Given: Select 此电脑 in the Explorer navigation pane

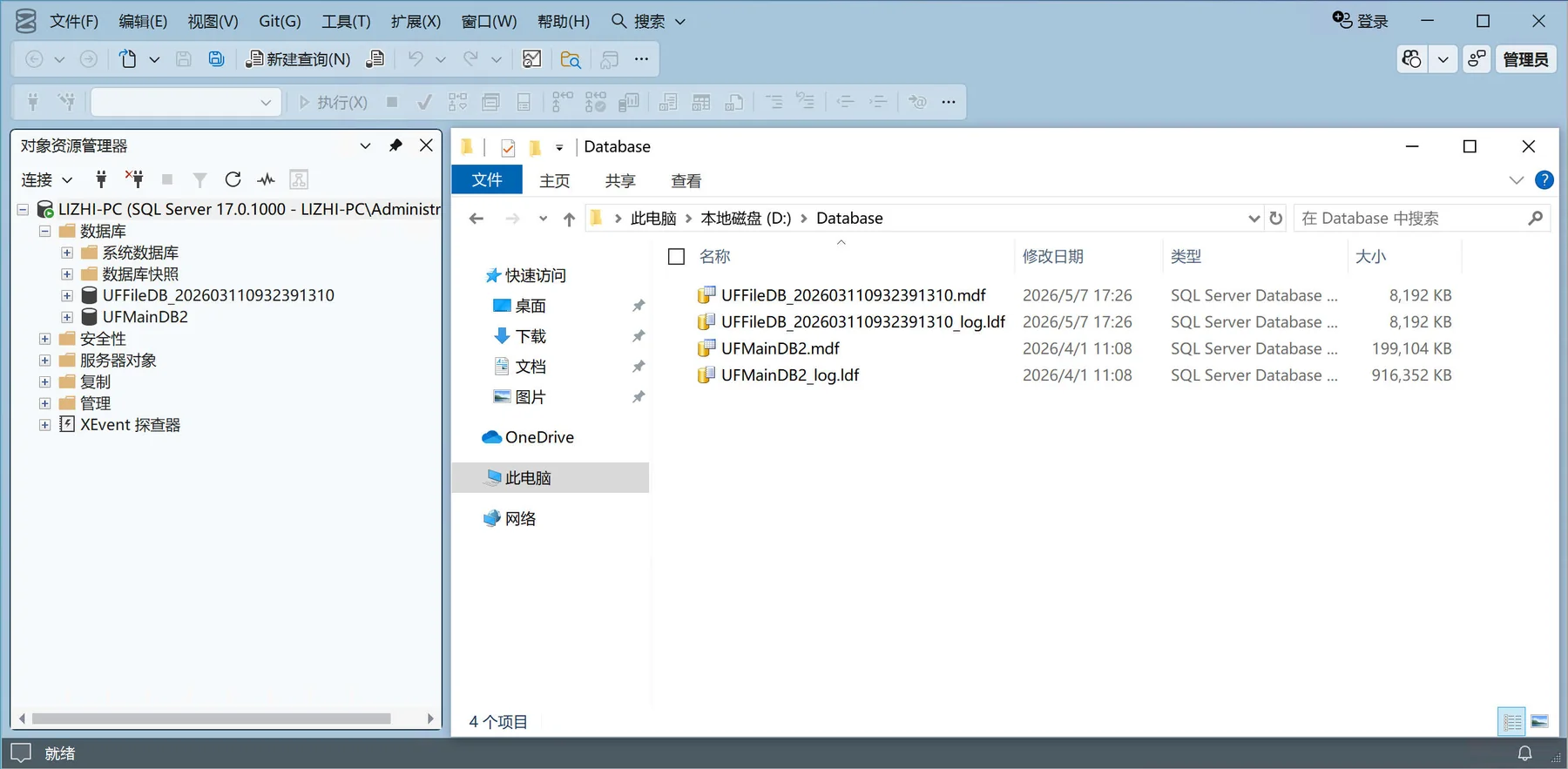Looking at the screenshot, I should 551,478.
